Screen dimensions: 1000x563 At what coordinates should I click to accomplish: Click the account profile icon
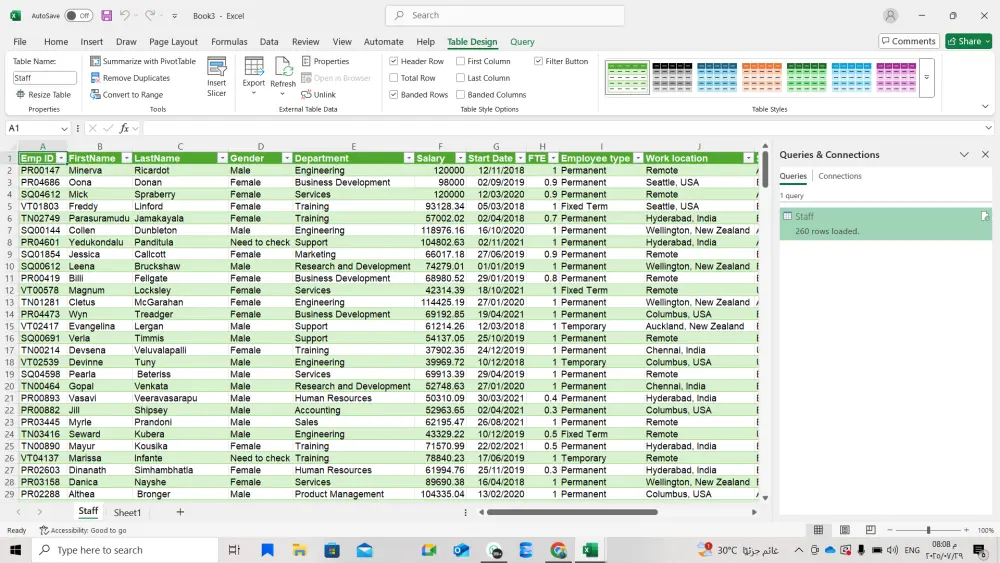point(890,15)
